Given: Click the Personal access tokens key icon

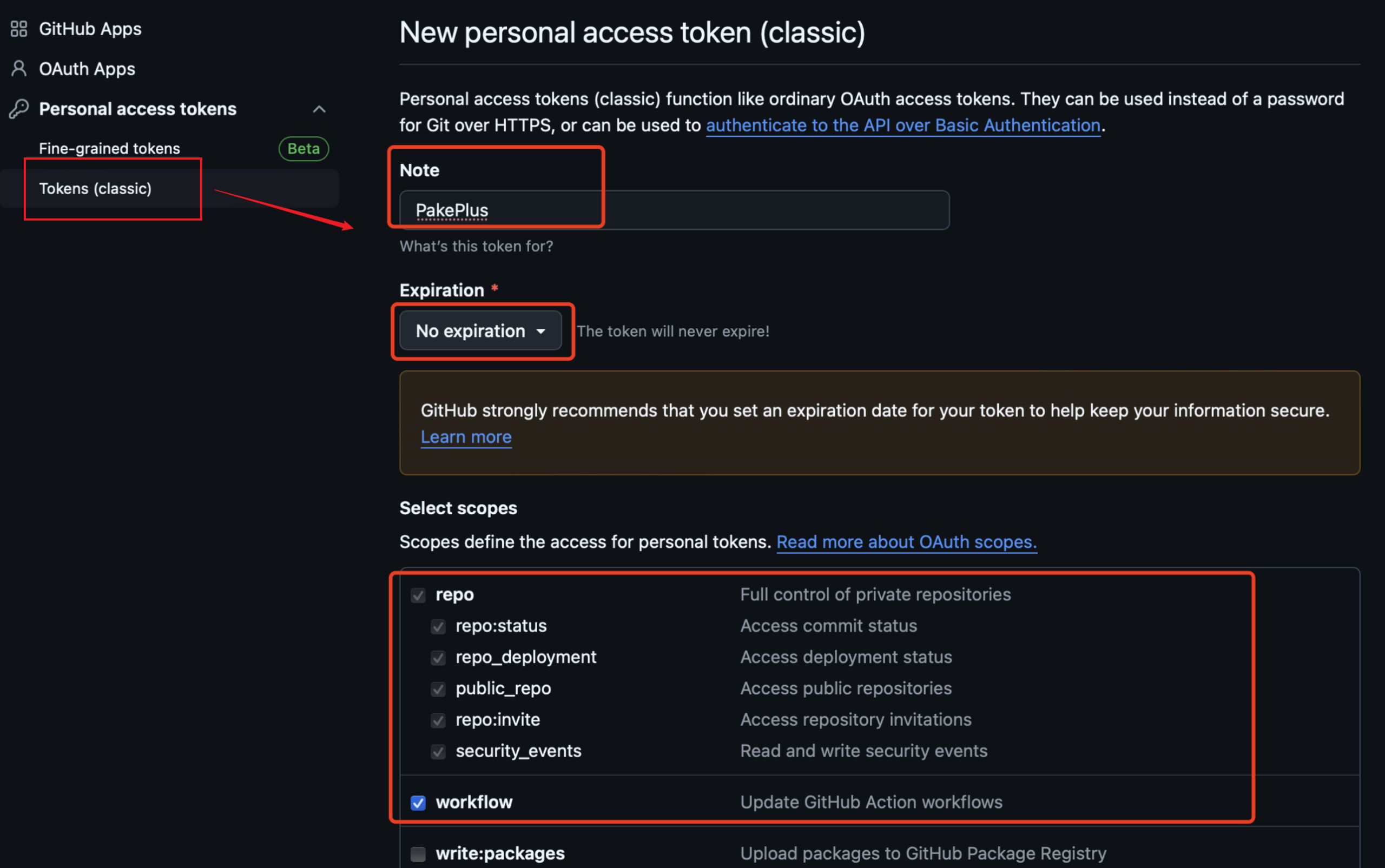Looking at the screenshot, I should (19, 109).
